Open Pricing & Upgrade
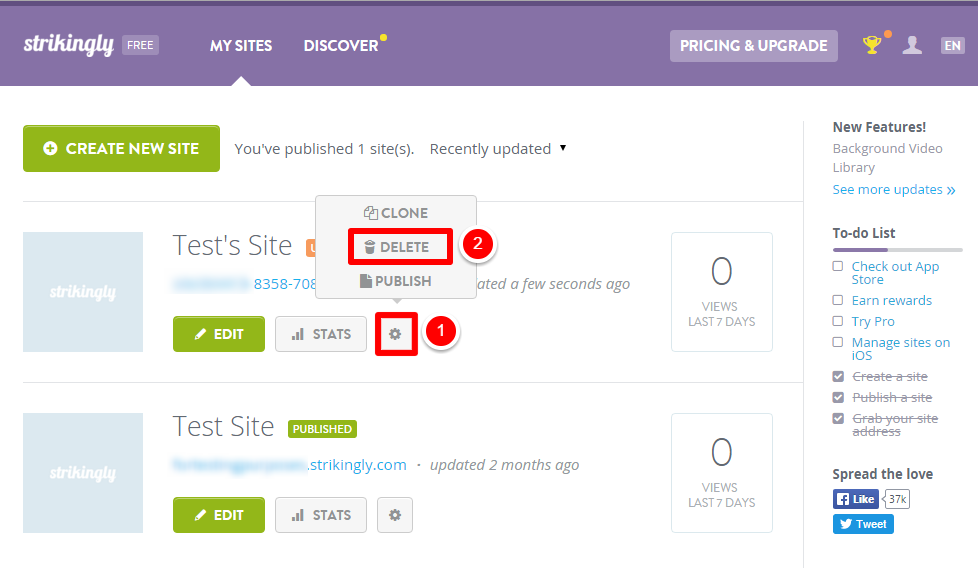Image resolution: width=978 pixels, height=568 pixels. 753,46
